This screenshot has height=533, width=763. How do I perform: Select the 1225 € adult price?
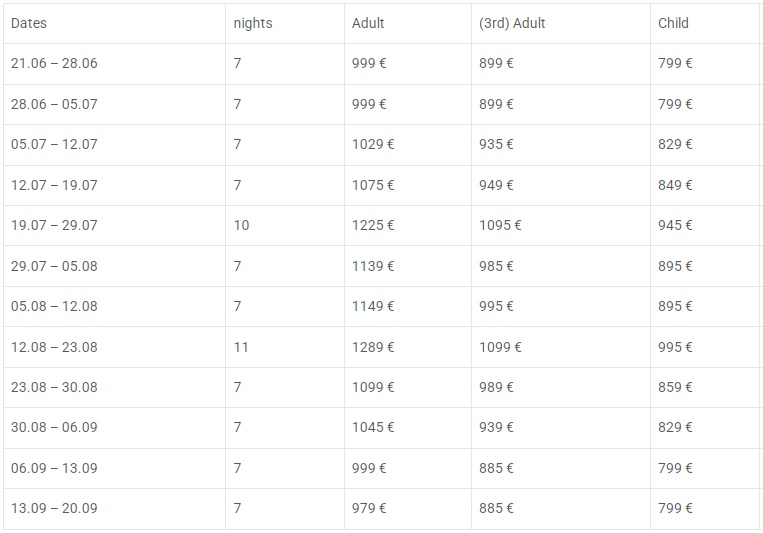373,225
